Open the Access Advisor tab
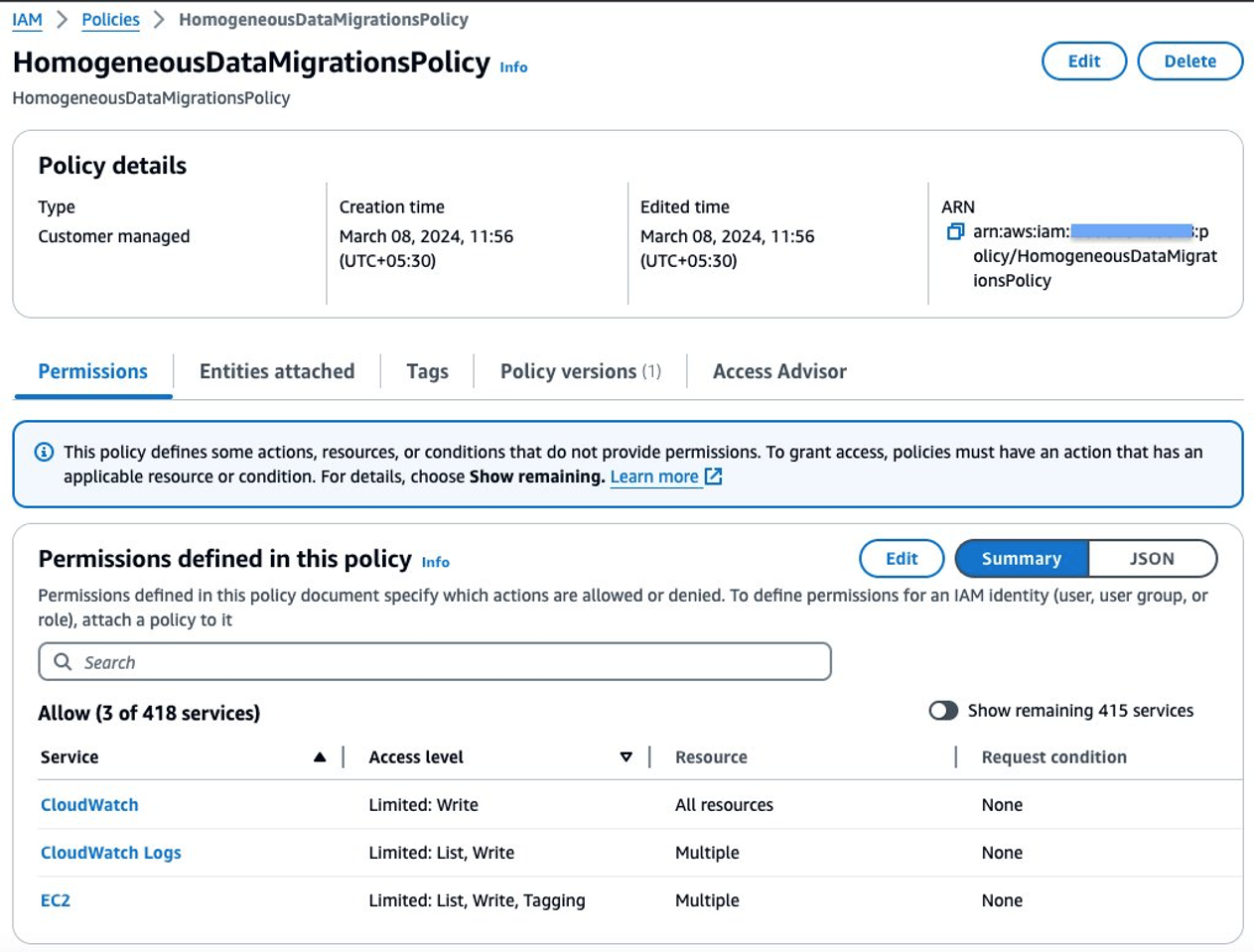Screen dimensions: 1254x952 [x=779, y=371]
